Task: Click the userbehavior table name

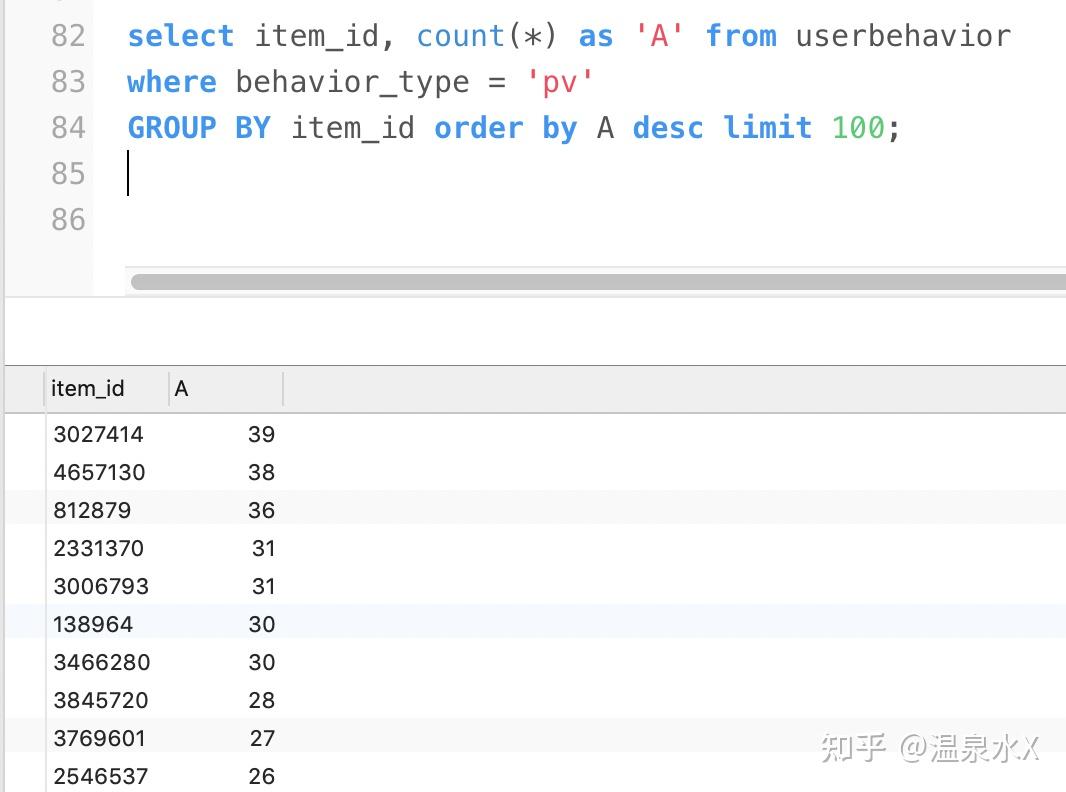Action: pyautogui.click(x=900, y=35)
